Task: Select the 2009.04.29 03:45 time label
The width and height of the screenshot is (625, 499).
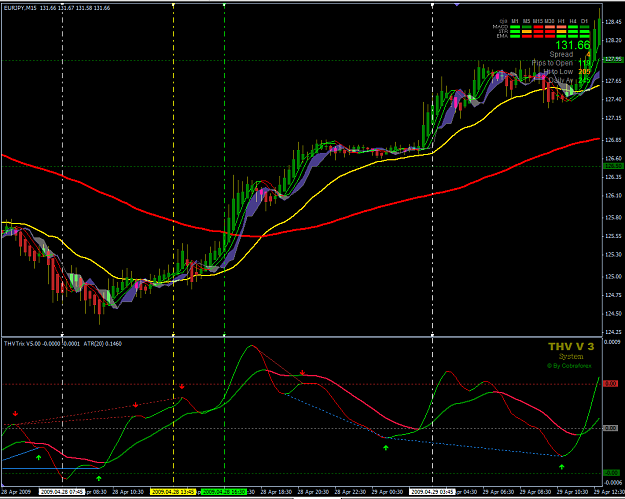Action: click(x=432, y=492)
